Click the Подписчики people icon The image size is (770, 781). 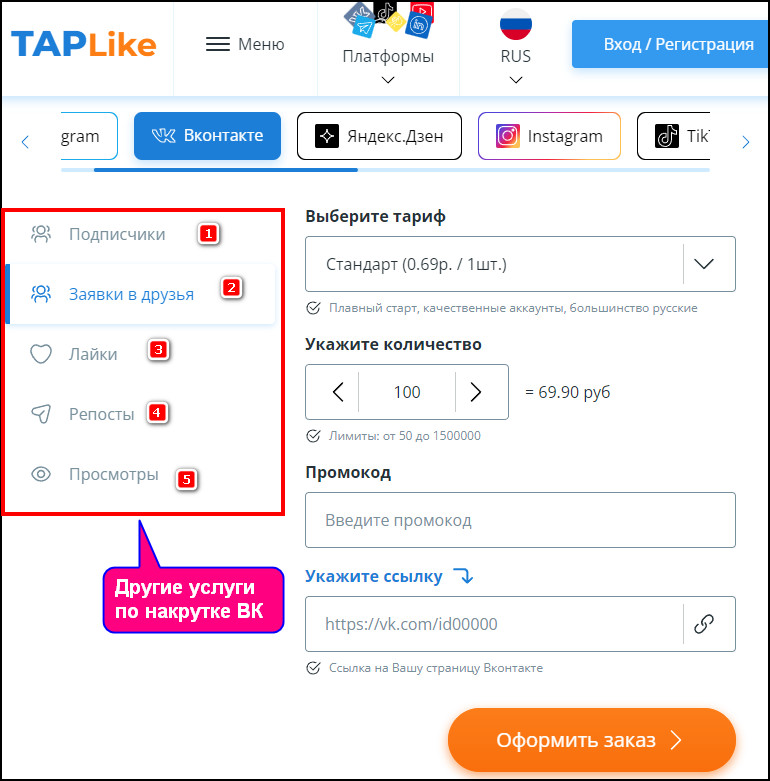tap(41, 234)
